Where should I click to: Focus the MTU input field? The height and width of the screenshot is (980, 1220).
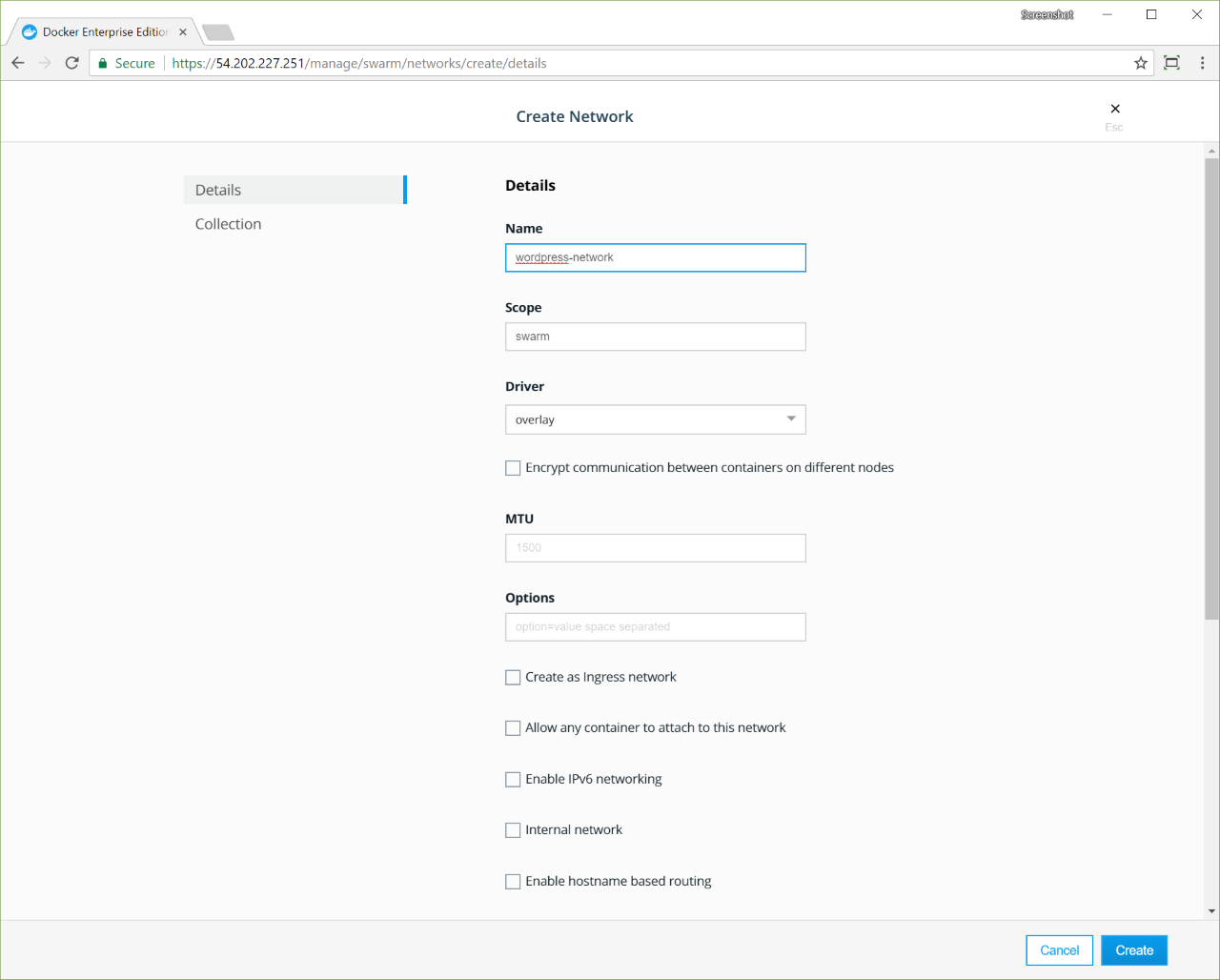point(655,548)
